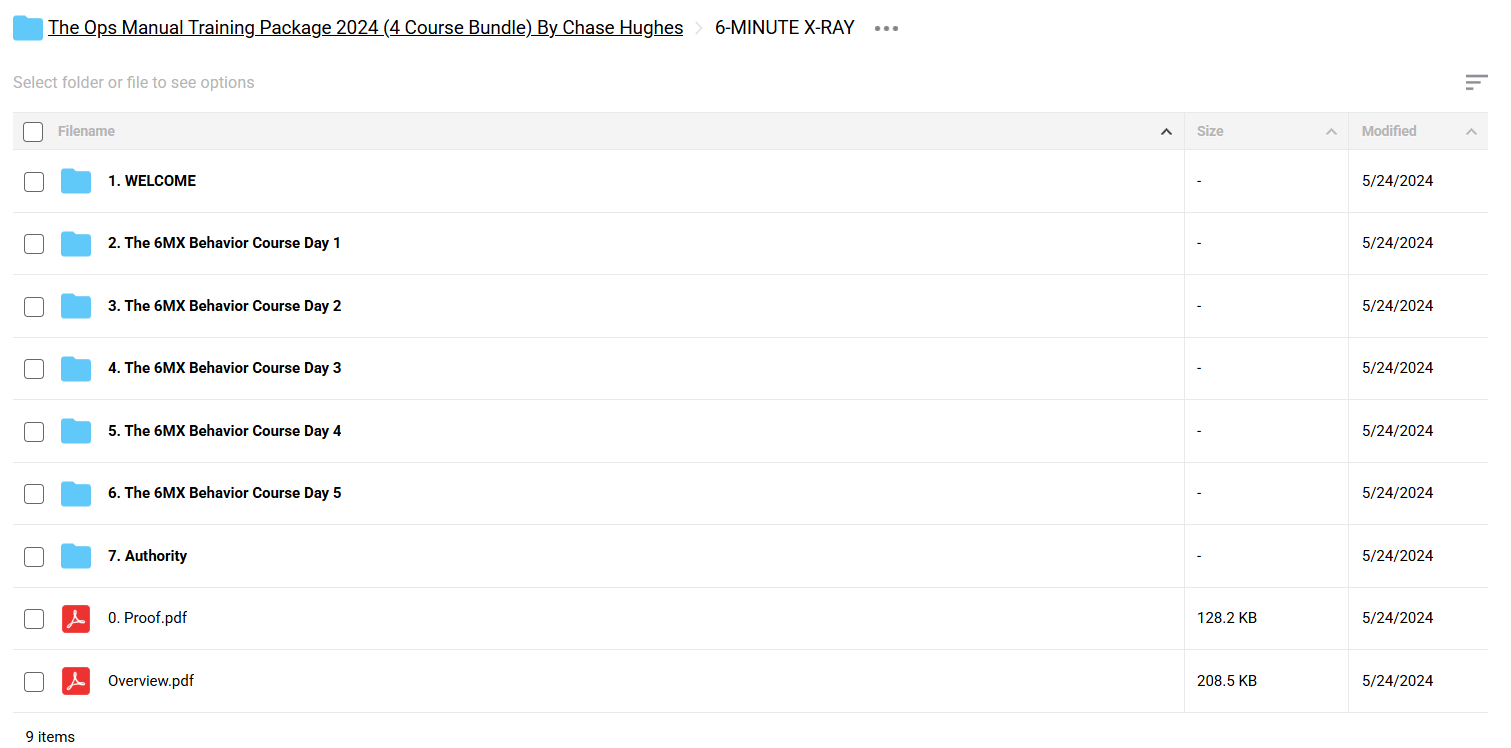Toggle sort arrow in the Modified column

(1471, 131)
